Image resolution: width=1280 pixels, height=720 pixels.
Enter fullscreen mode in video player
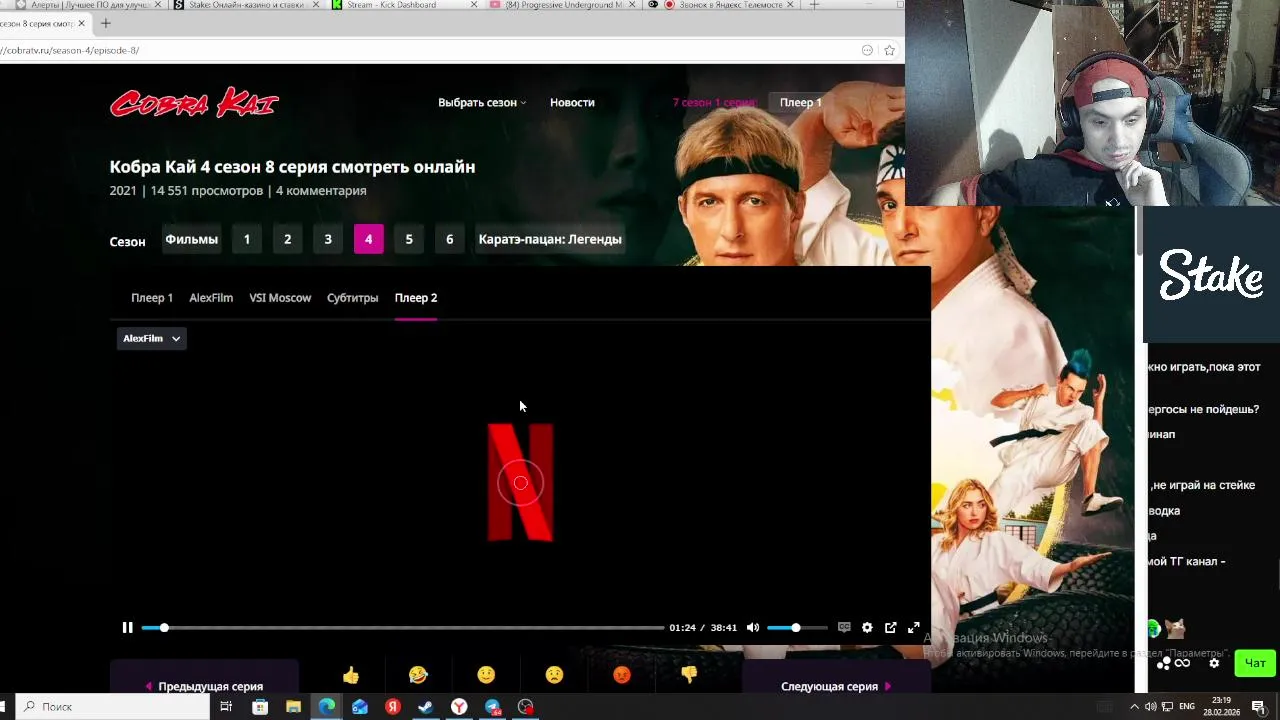(x=913, y=628)
